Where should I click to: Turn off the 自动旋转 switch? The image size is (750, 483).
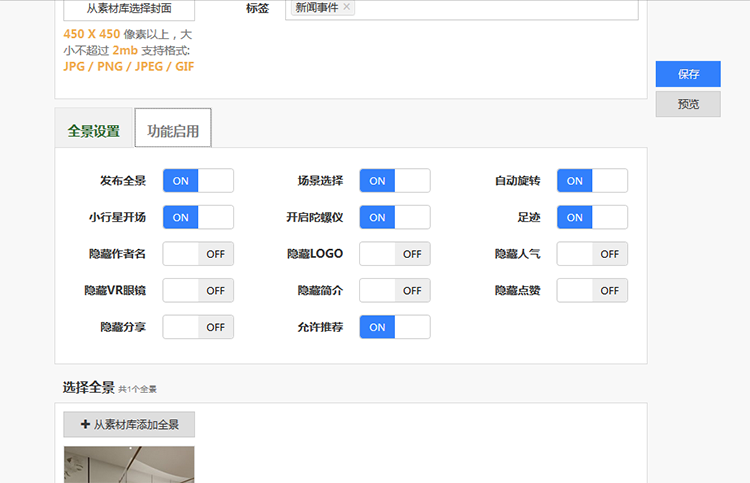pyautogui.click(x=592, y=181)
